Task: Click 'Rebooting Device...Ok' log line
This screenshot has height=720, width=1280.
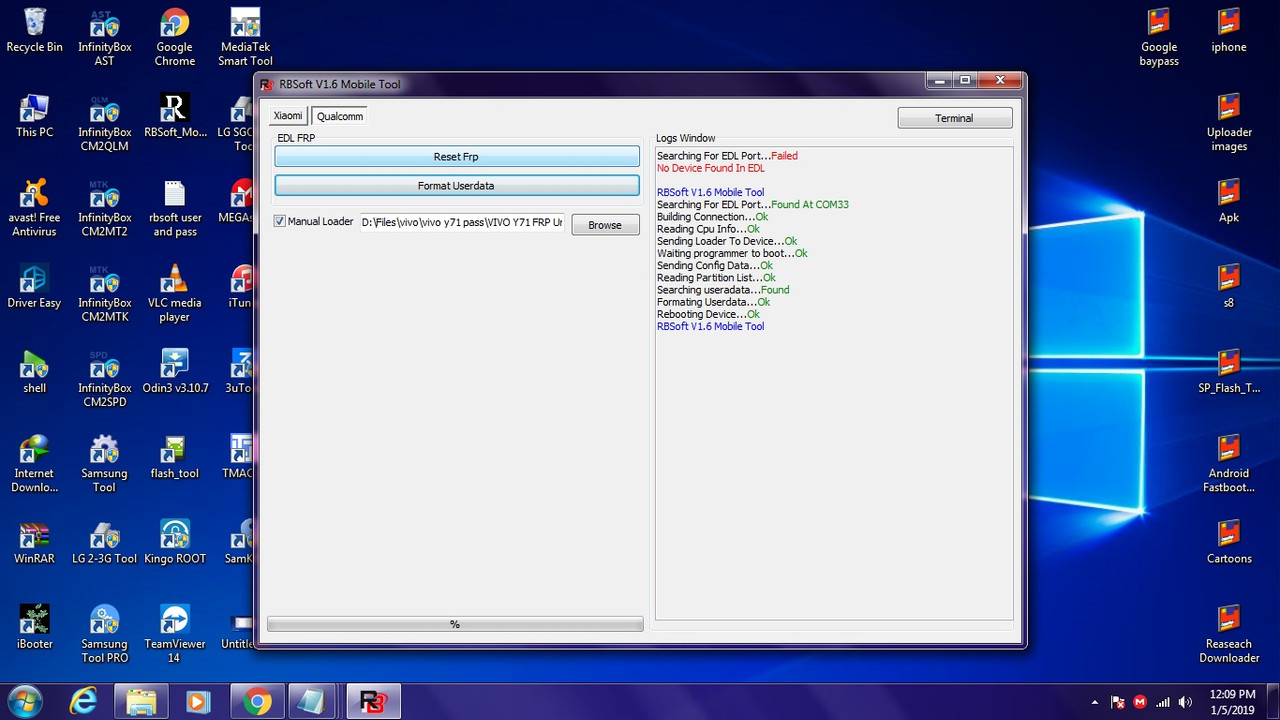Action: click(708, 314)
